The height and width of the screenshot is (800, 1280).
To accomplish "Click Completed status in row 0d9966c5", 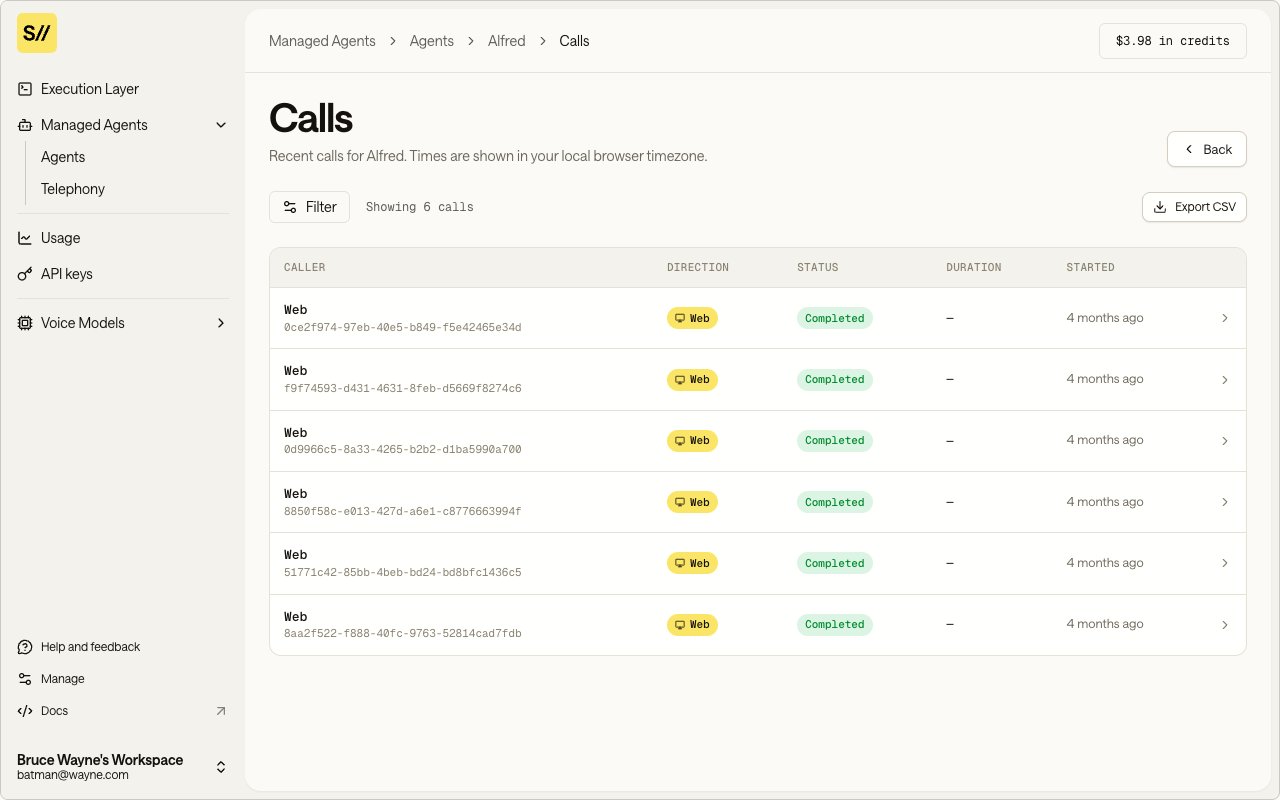I will pos(835,441).
